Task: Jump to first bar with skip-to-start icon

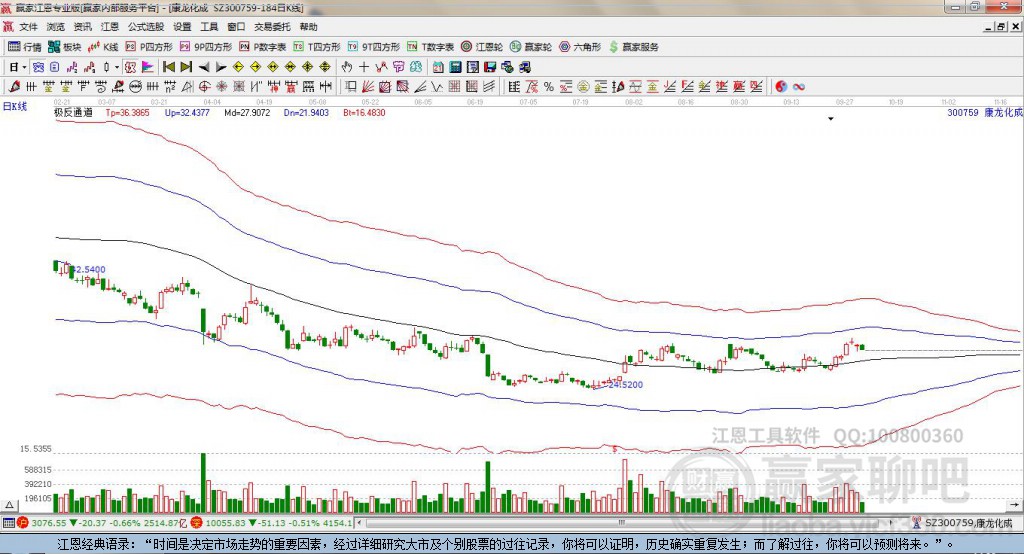Action: (168, 67)
